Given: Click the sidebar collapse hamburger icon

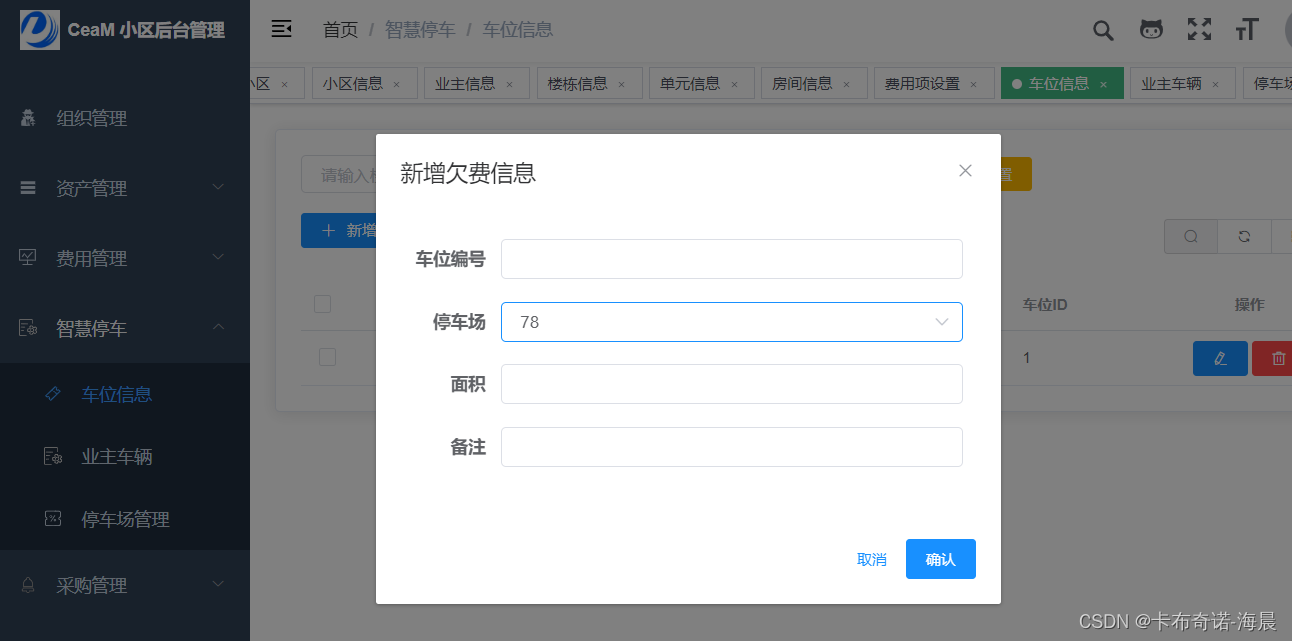Looking at the screenshot, I should [282, 29].
